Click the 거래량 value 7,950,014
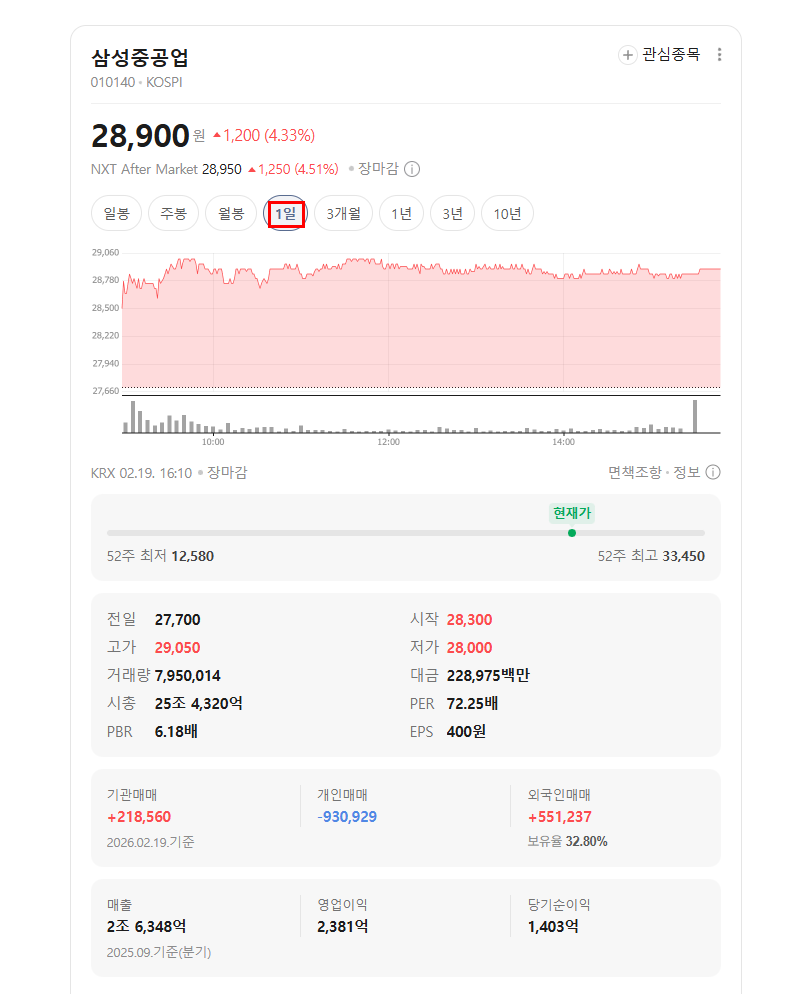Image resolution: width=793 pixels, height=994 pixels. point(188,676)
